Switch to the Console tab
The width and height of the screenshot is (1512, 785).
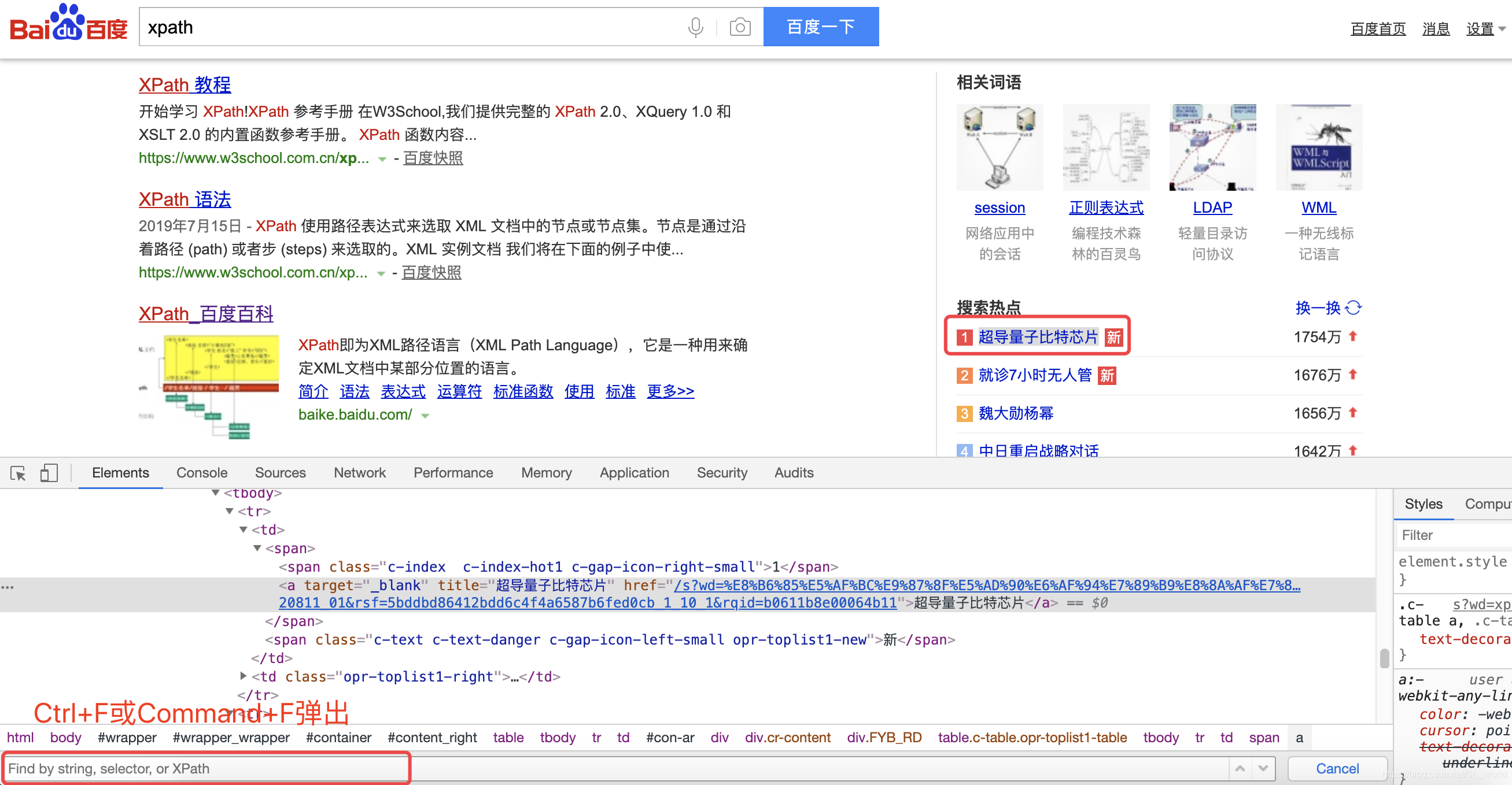[201, 473]
